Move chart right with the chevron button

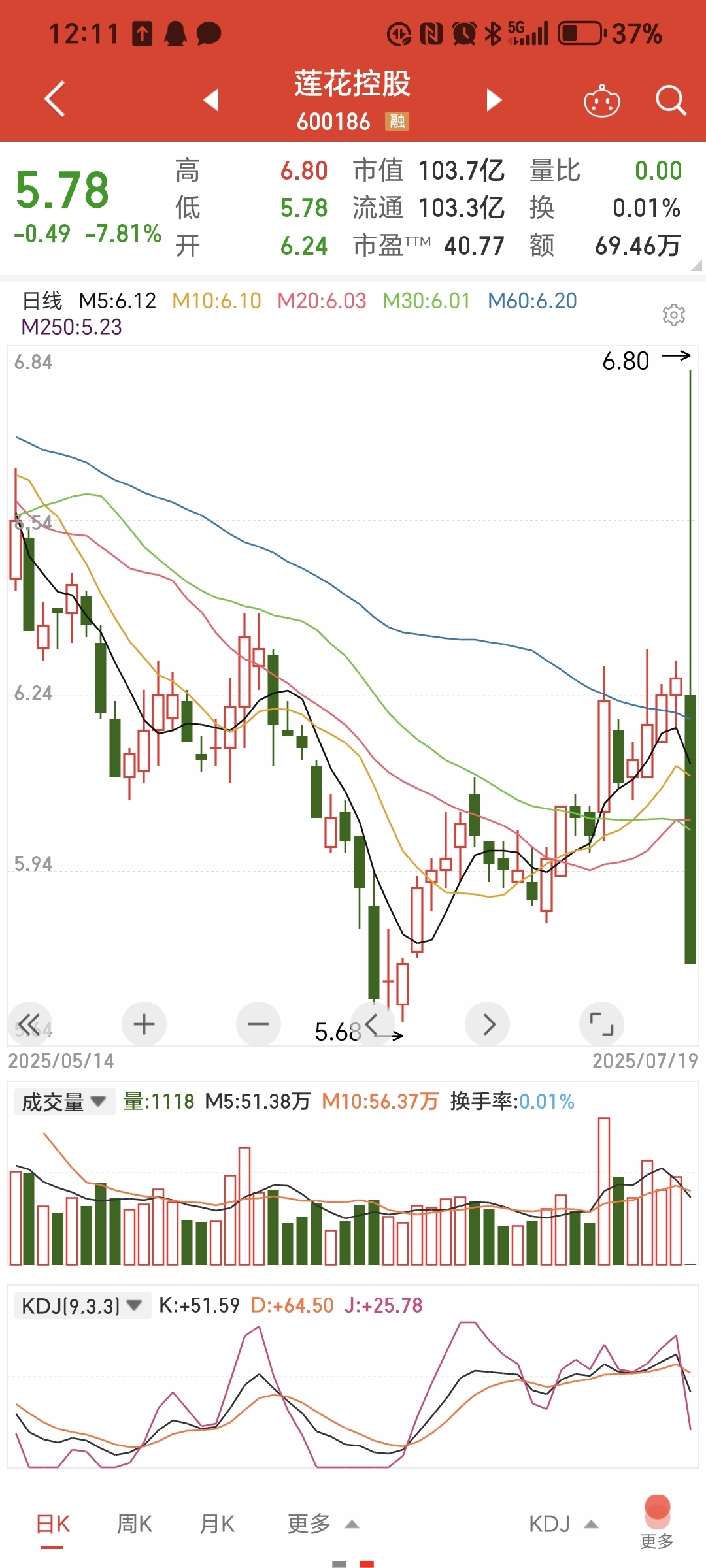tap(487, 1024)
